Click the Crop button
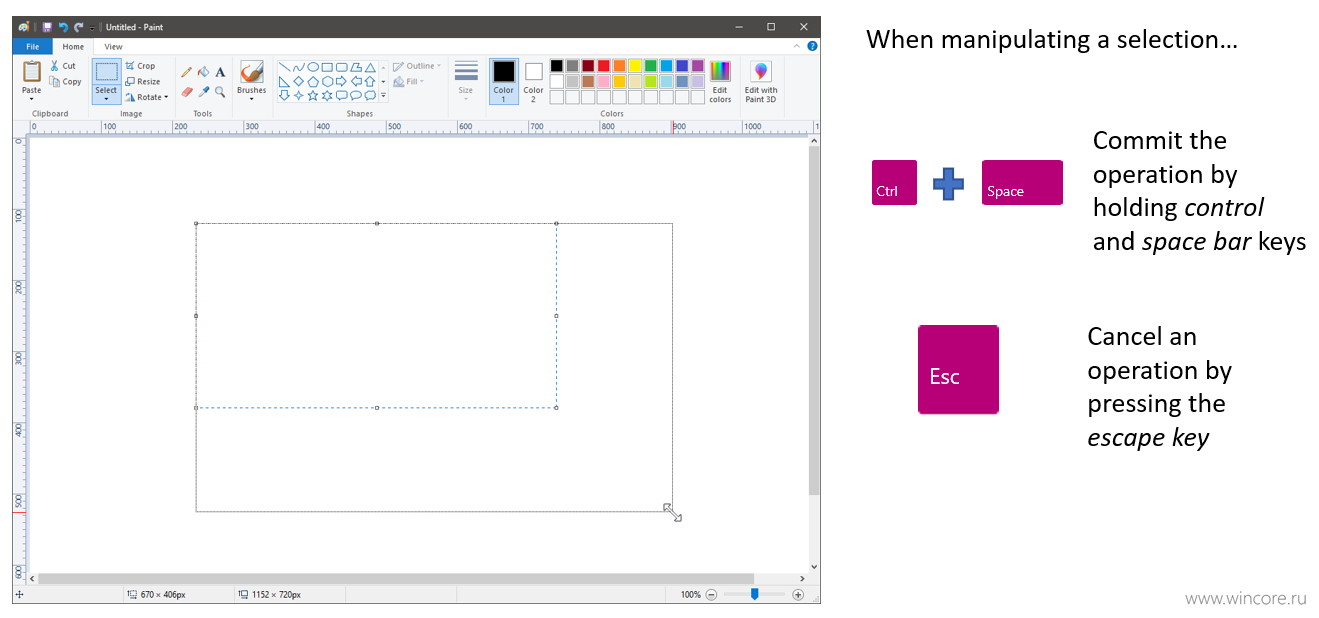The height and width of the screenshot is (618, 1319). coord(140,66)
